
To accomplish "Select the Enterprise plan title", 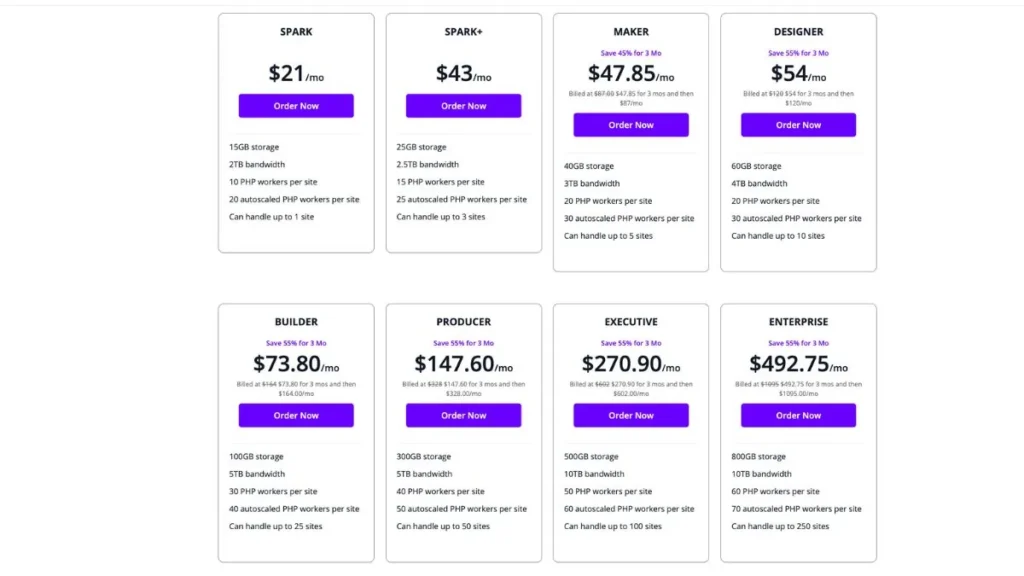I will 798,321.
